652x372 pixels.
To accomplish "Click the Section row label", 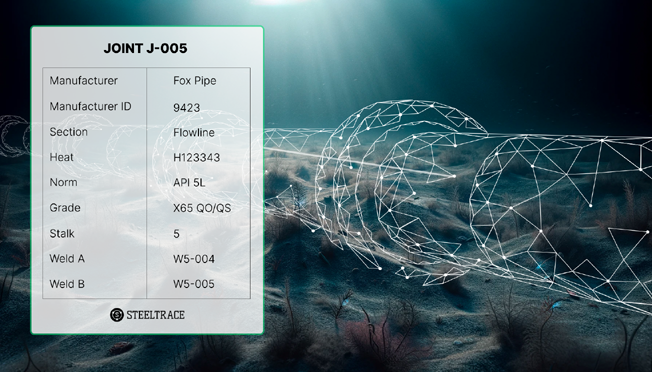I will 69,132.
